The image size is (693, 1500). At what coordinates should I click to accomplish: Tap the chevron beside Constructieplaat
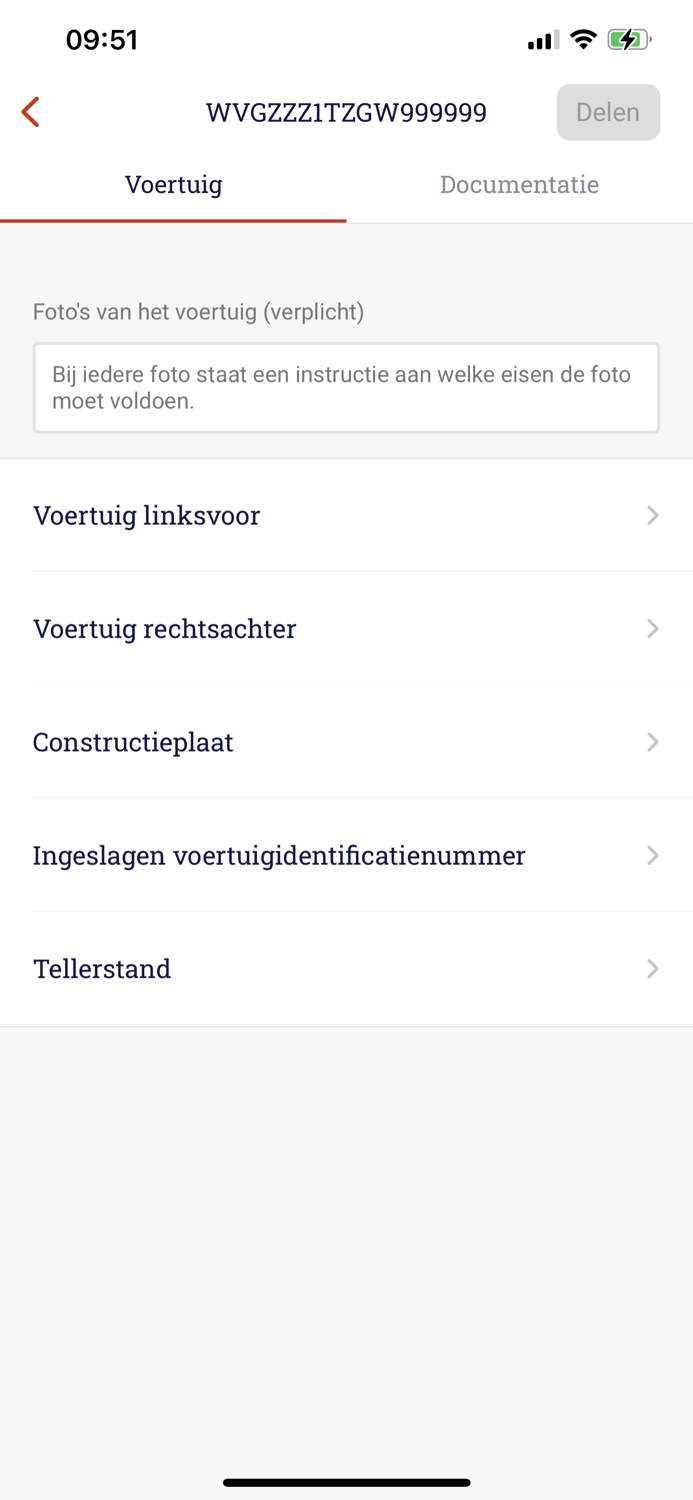(653, 742)
